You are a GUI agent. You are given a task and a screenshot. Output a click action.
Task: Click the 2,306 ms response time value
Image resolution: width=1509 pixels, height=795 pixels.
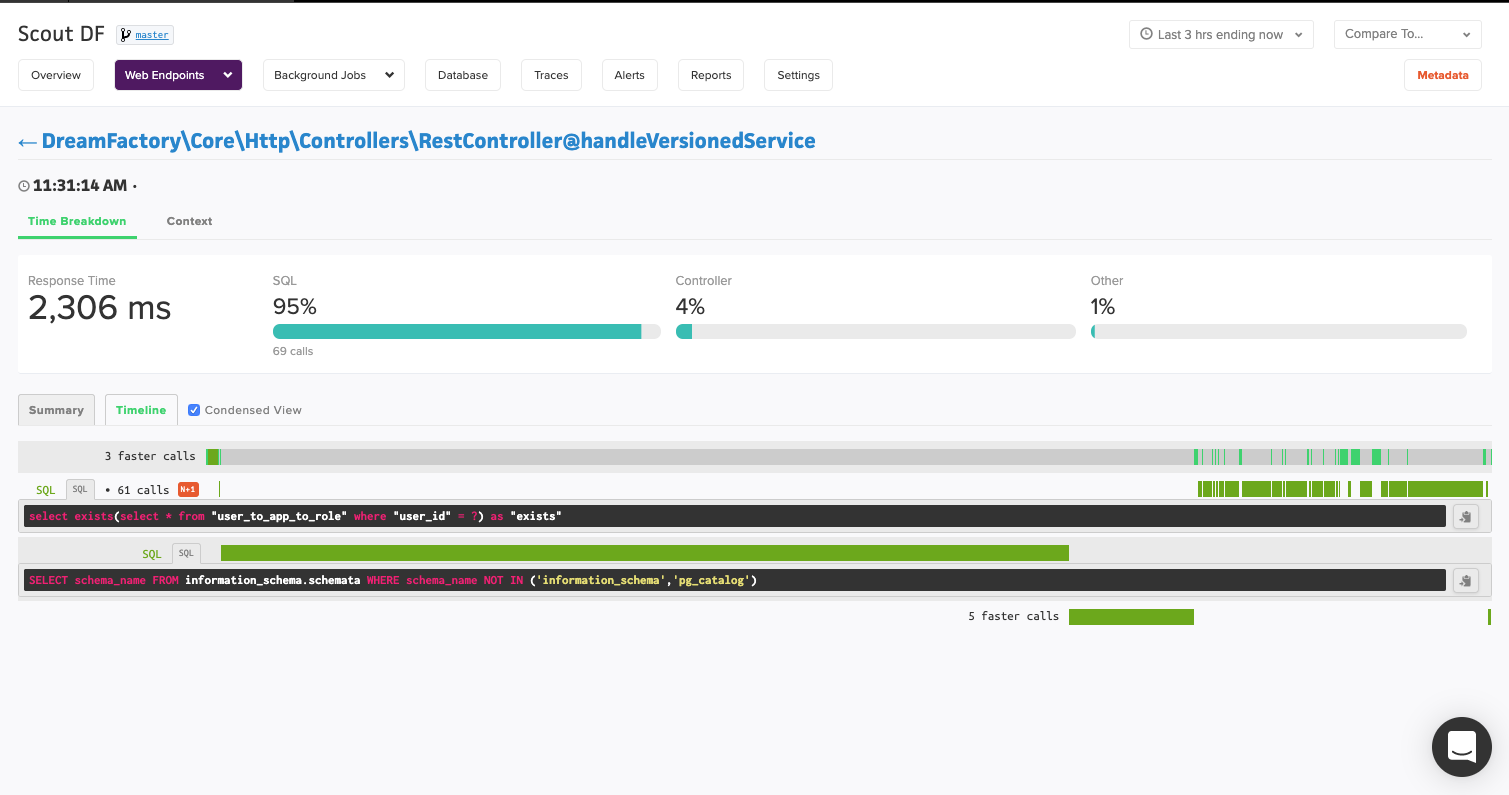[99, 308]
